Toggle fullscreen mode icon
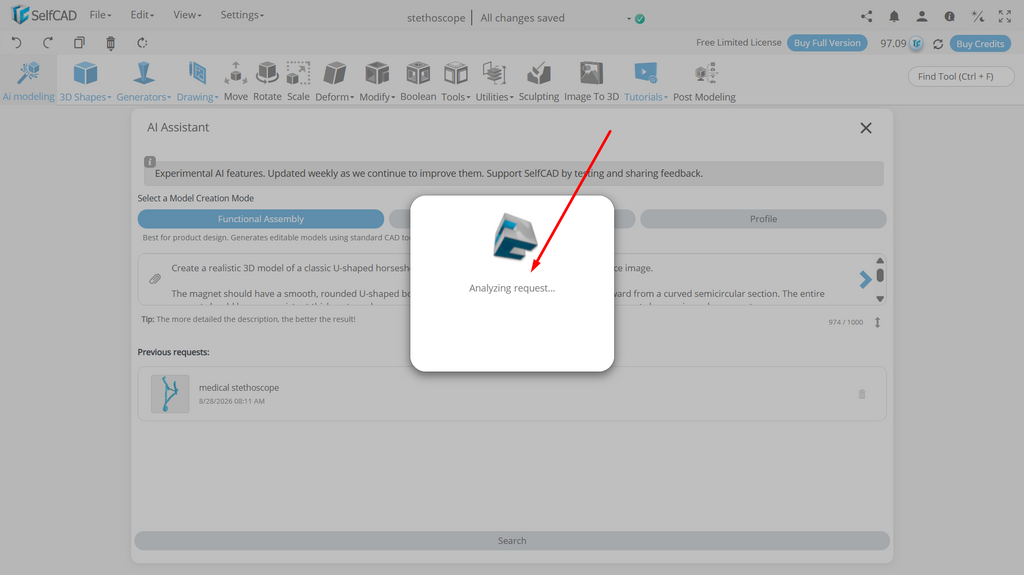1024x575 pixels. pos(1004,17)
